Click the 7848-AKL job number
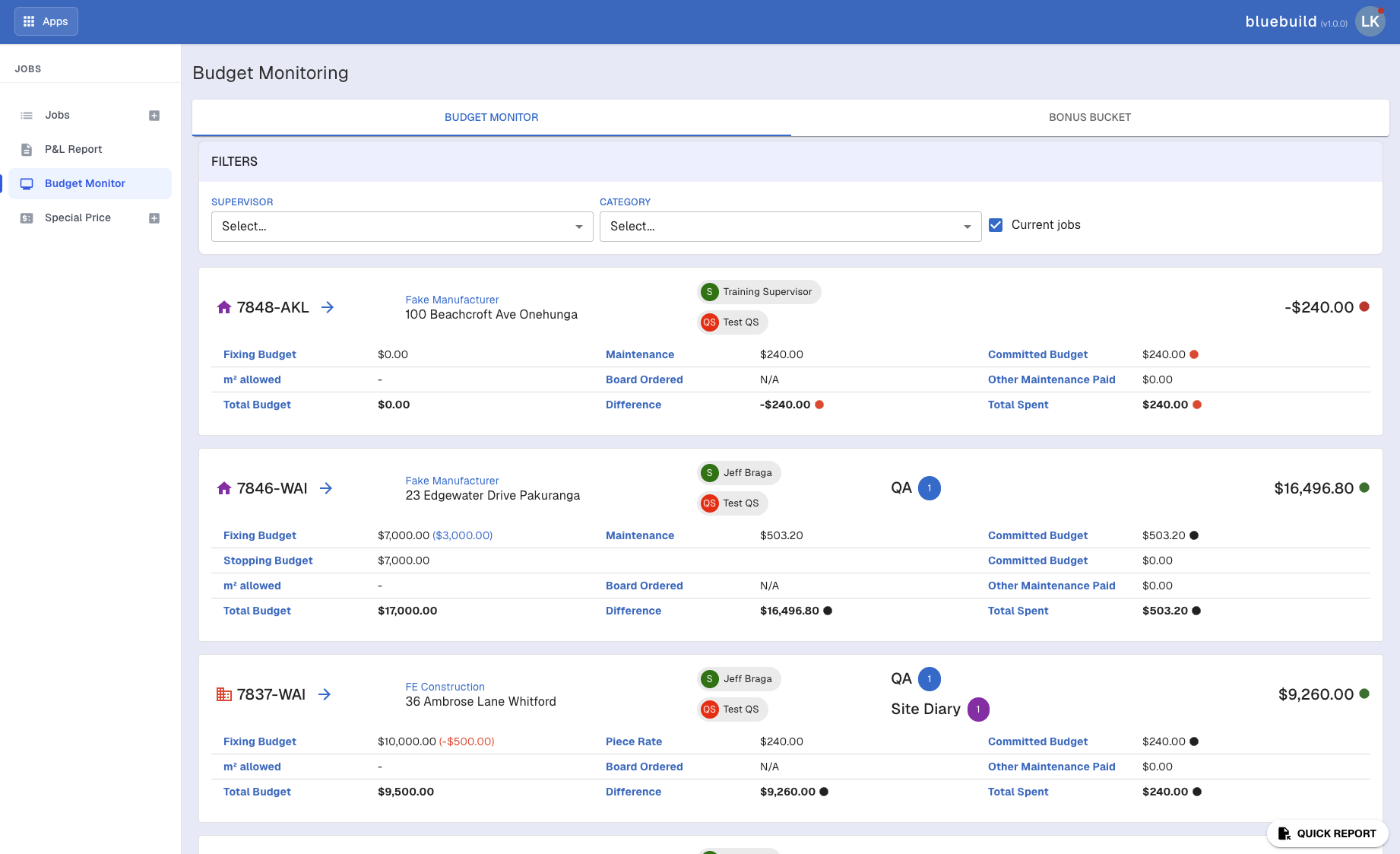 (x=273, y=307)
